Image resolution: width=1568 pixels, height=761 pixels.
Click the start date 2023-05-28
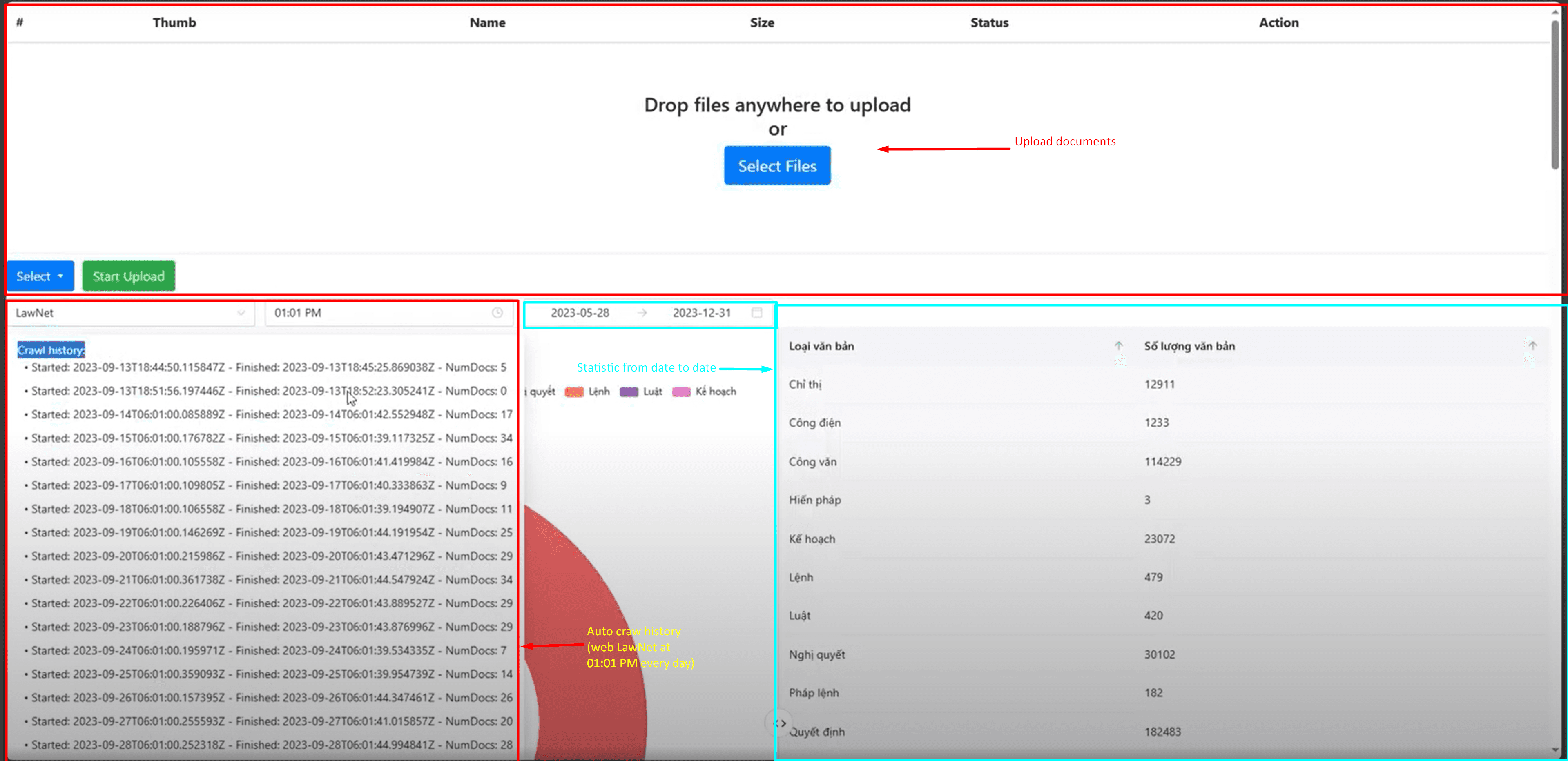[580, 313]
